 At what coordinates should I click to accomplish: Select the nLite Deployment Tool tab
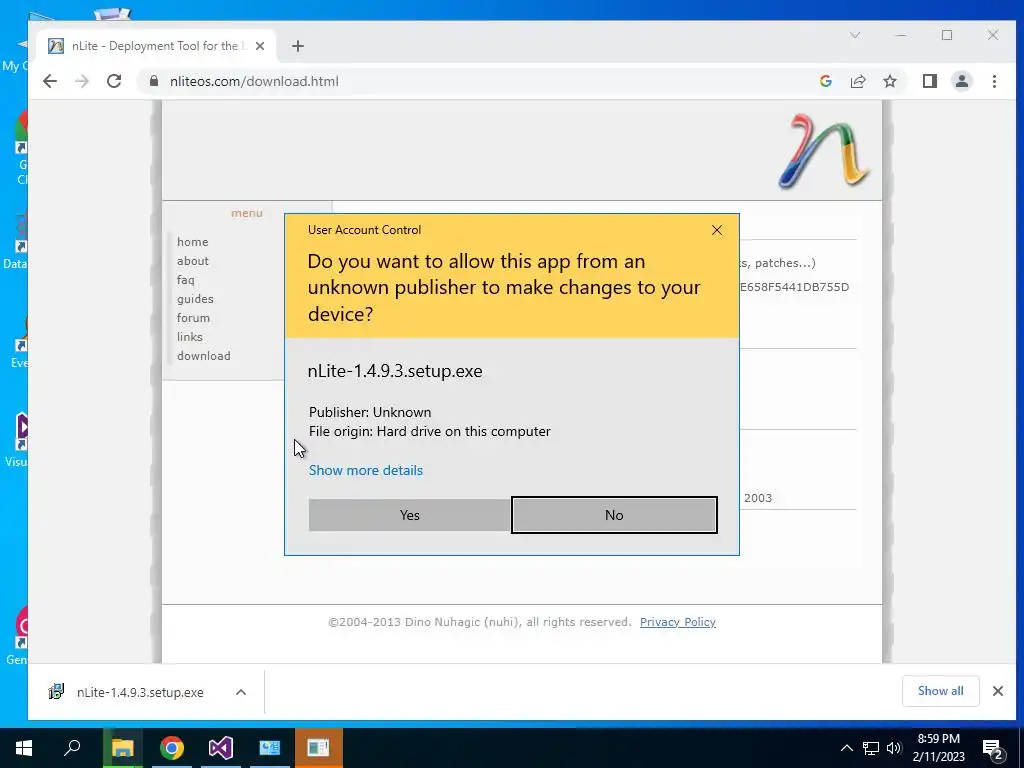(x=157, y=46)
